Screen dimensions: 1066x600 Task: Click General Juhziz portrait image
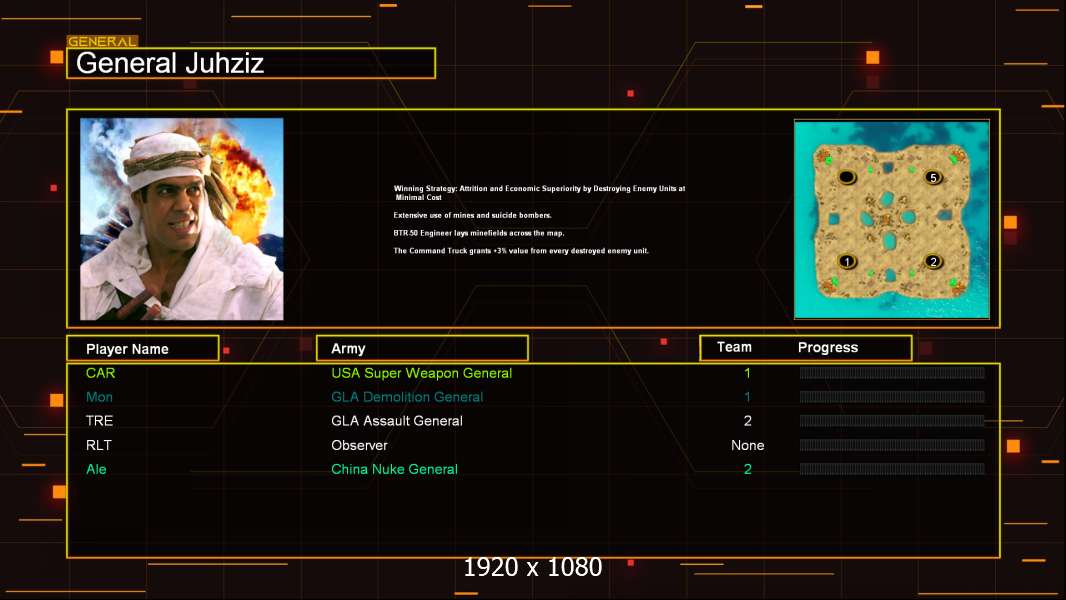point(182,219)
